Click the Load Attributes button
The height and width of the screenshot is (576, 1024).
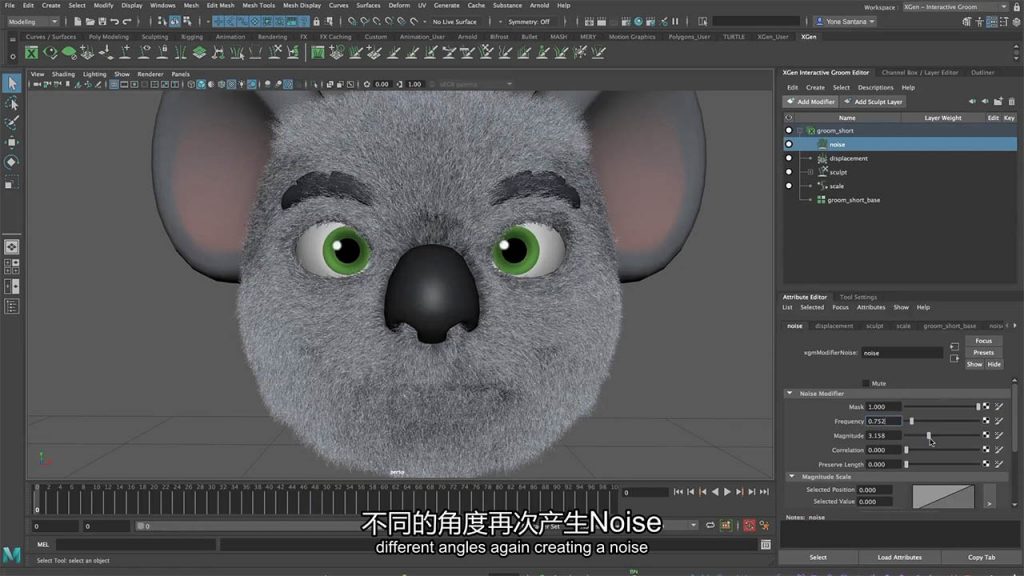[899, 558]
